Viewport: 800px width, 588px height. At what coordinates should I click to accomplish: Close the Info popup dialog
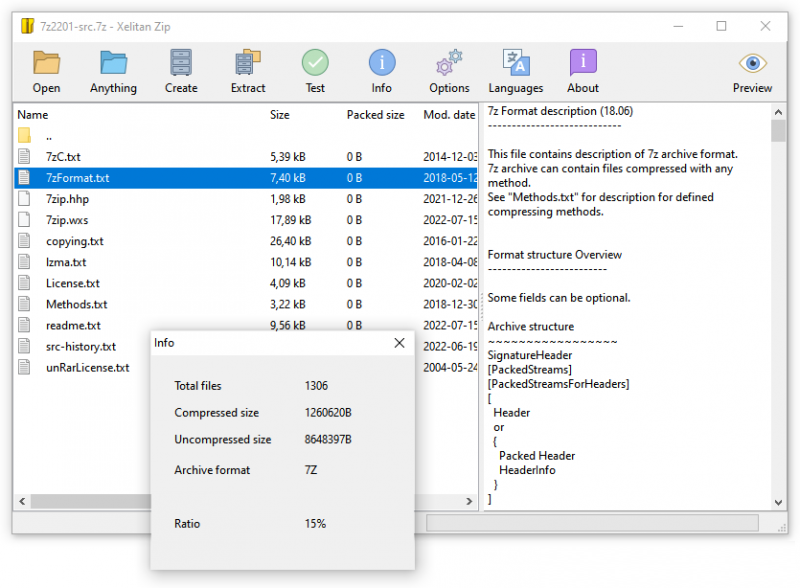pos(399,343)
